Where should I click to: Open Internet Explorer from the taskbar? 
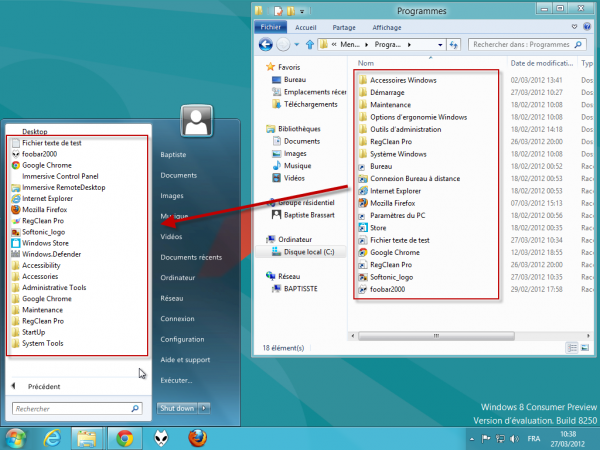coord(52,438)
